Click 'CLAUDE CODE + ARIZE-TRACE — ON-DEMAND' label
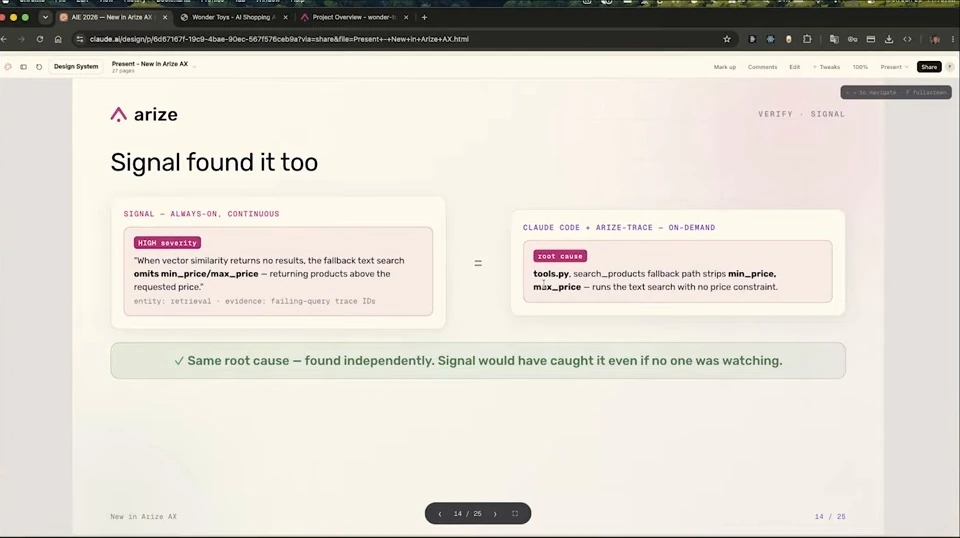 [x=619, y=228]
